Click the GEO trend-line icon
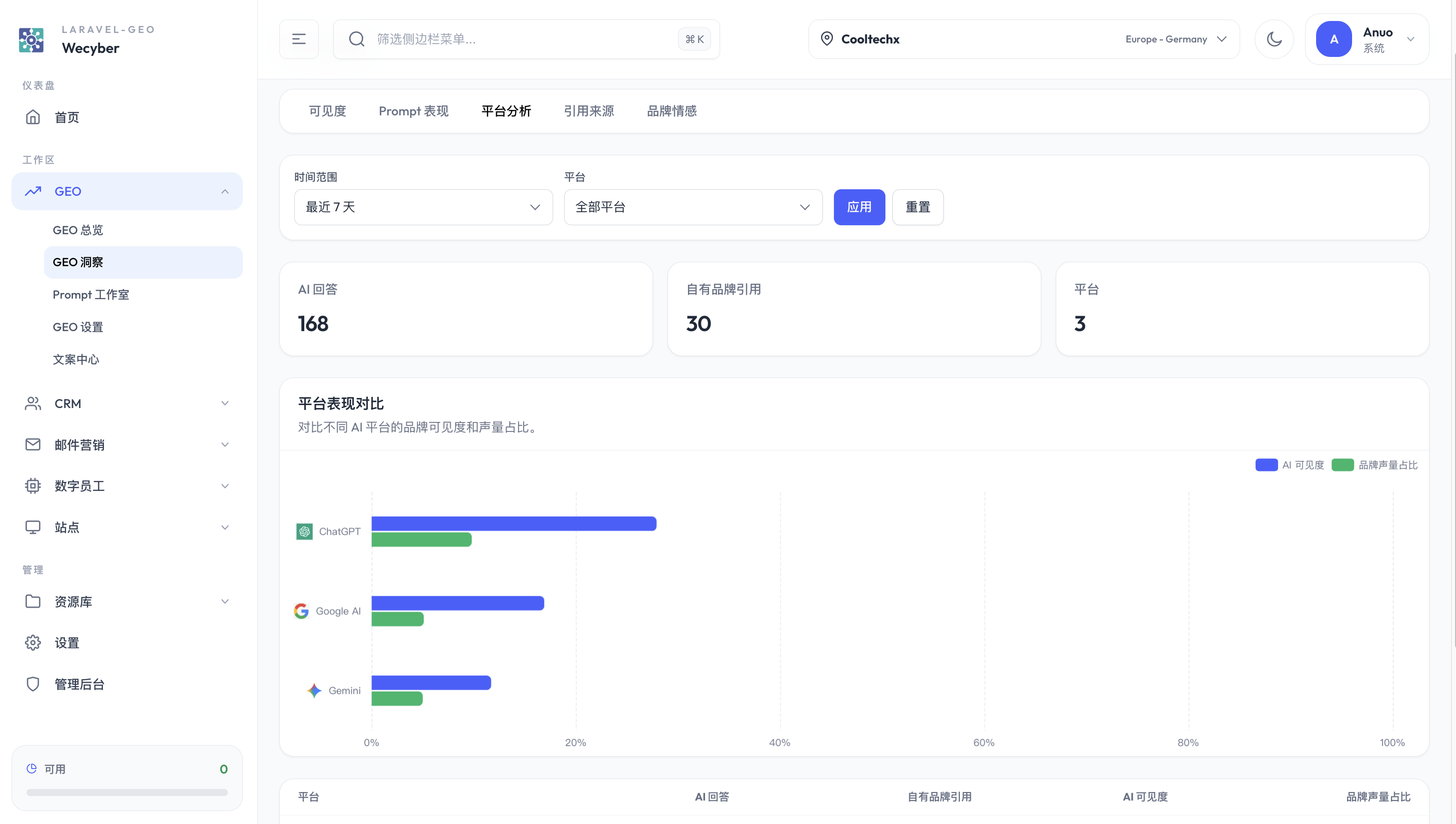 (33, 191)
